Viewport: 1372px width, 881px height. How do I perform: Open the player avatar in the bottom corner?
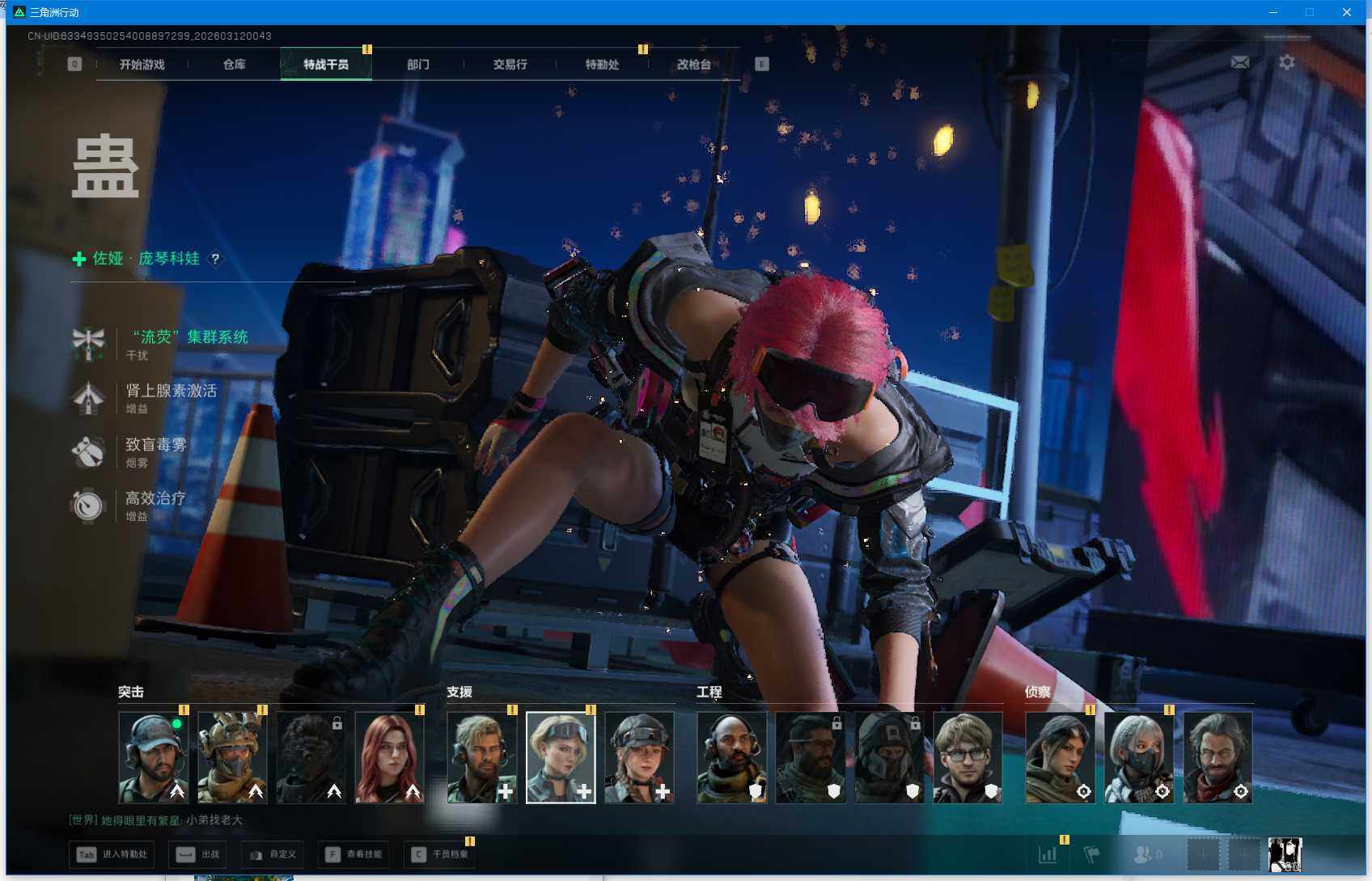click(1285, 854)
